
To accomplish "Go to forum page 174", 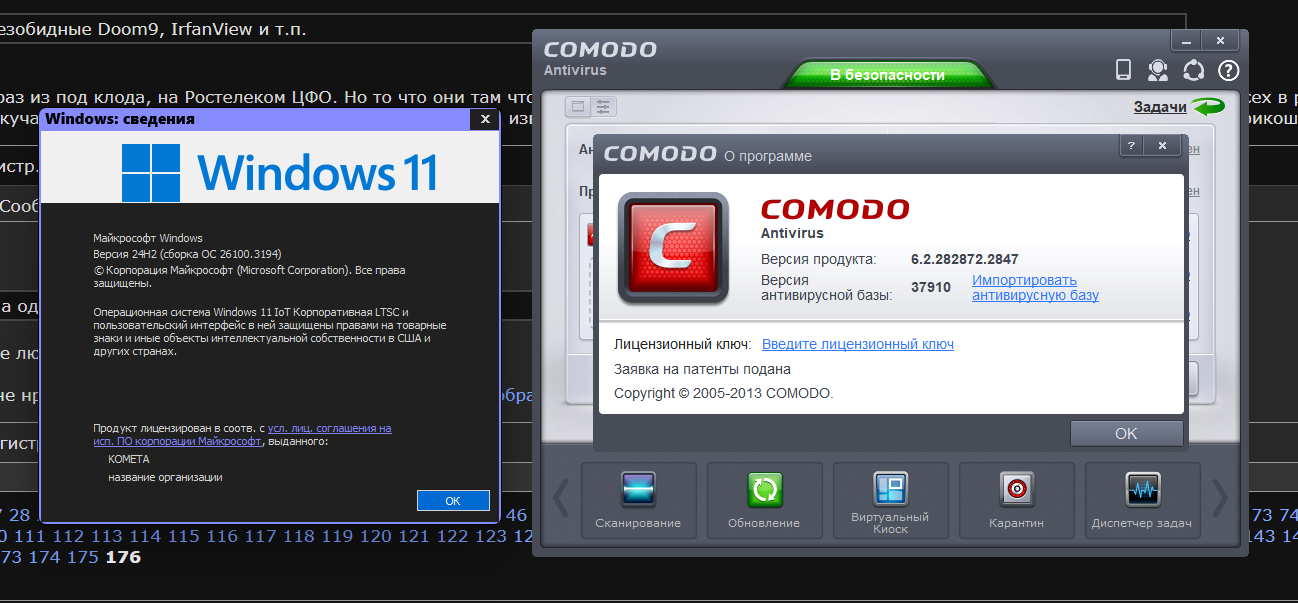I will 44,558.
